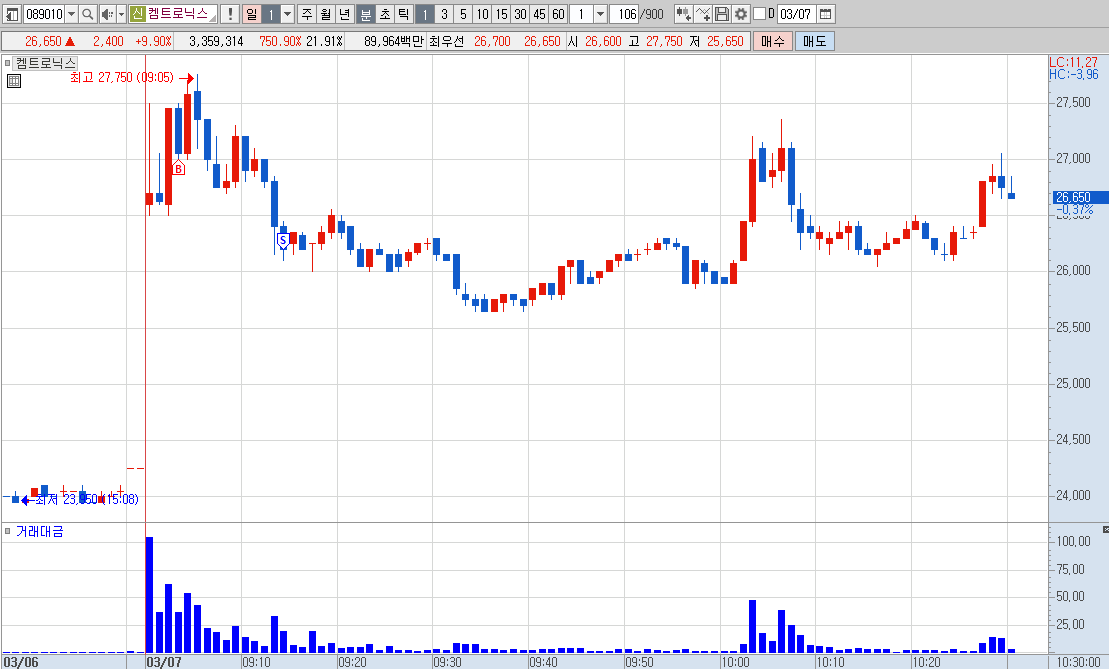Select the 30-minute interval tab

pyautogui.click(x=521, y=14)
